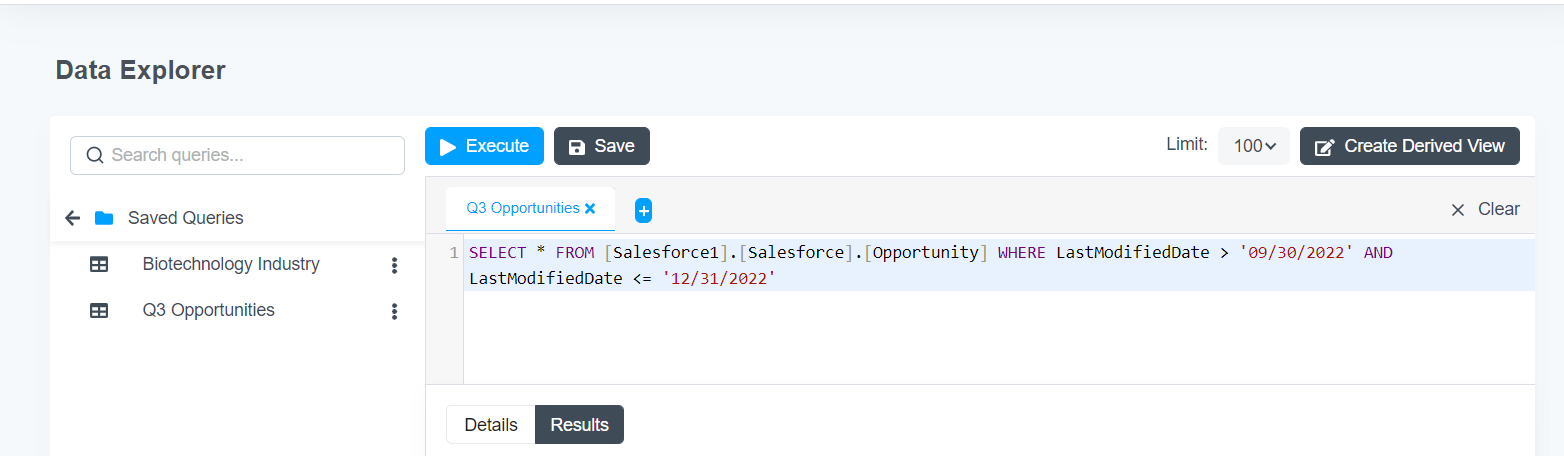The width and height of the screenshot is (1564, 456).
Task: Add a new query tab with plus icon
Action: (x=643, y=210)
